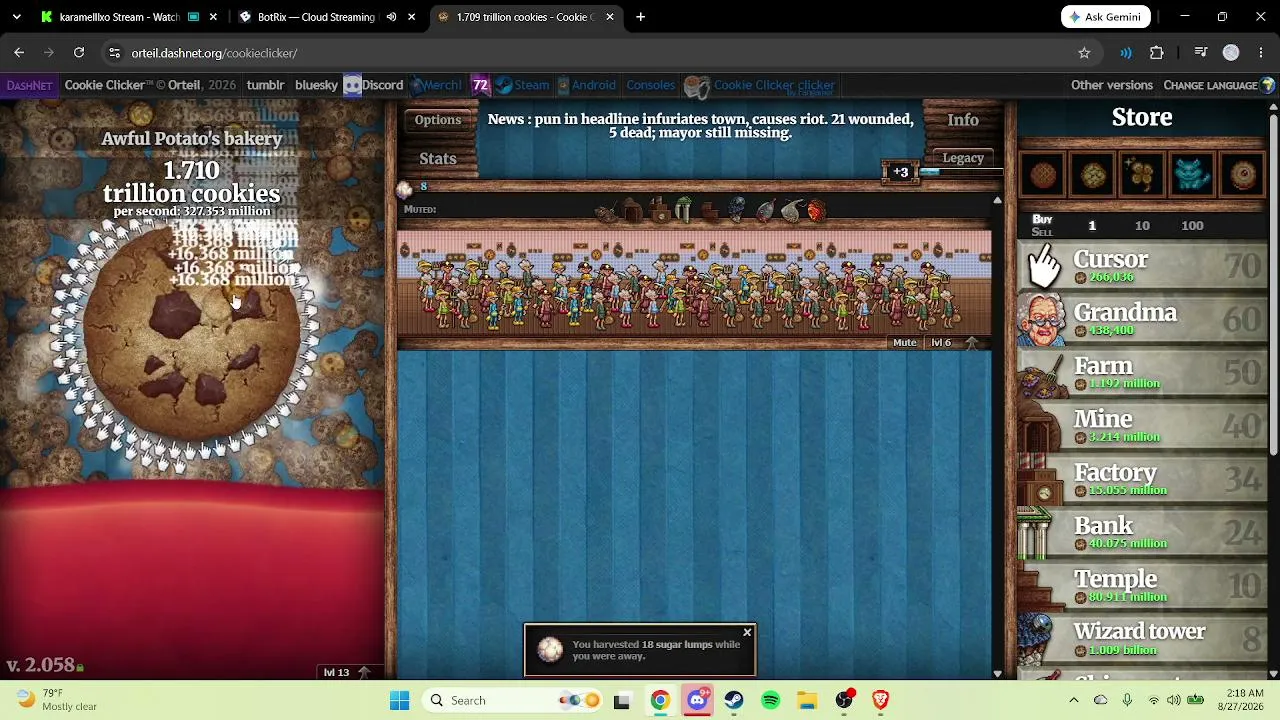Open the Info menu
This screenshot has width=1280, height=720.
click(963, 120)
